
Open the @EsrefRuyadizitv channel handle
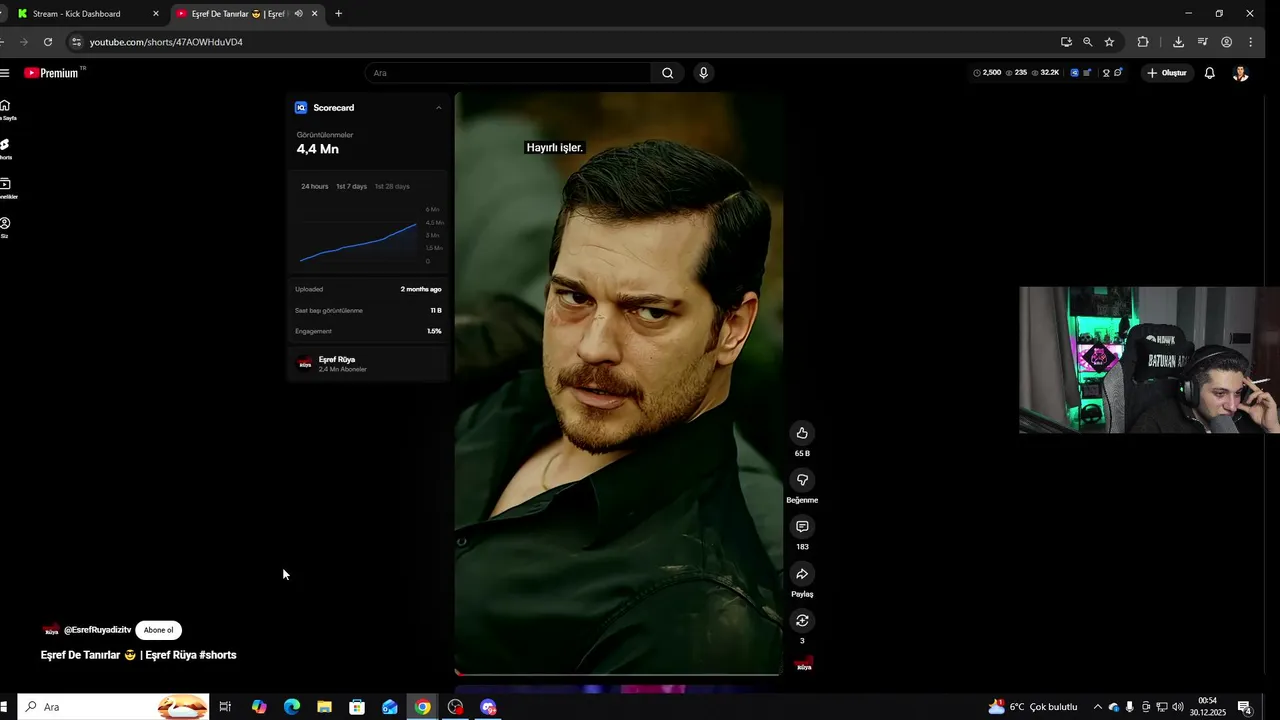(x=97, y=630)
